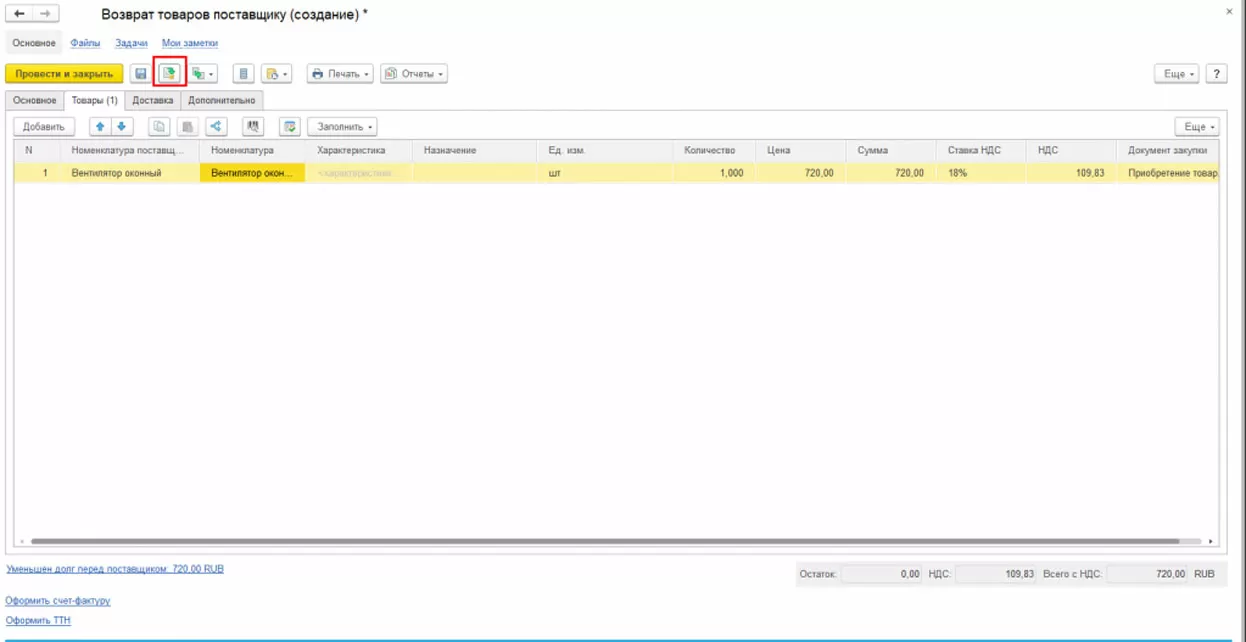Click the Приобретение товар purchase document cell
Viewport: 1246px width, 642px height.
1168,173
